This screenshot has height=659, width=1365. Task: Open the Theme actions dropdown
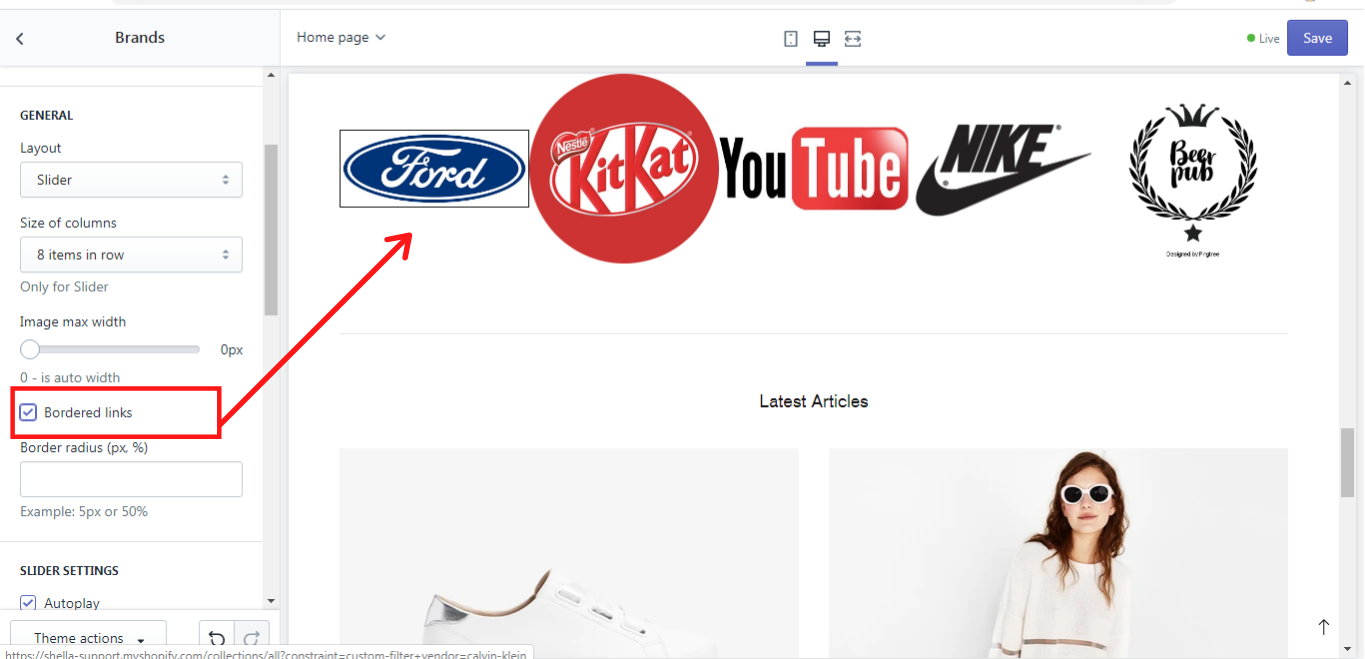(88, 638)
